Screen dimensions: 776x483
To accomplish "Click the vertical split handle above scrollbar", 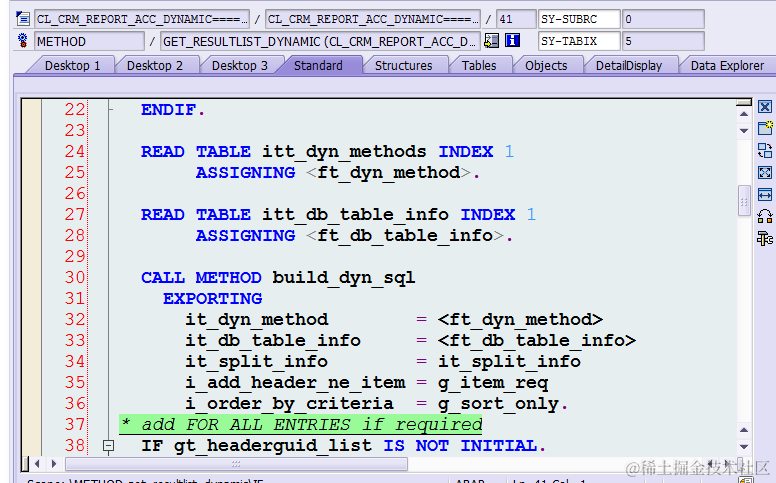I will point(744,102).
